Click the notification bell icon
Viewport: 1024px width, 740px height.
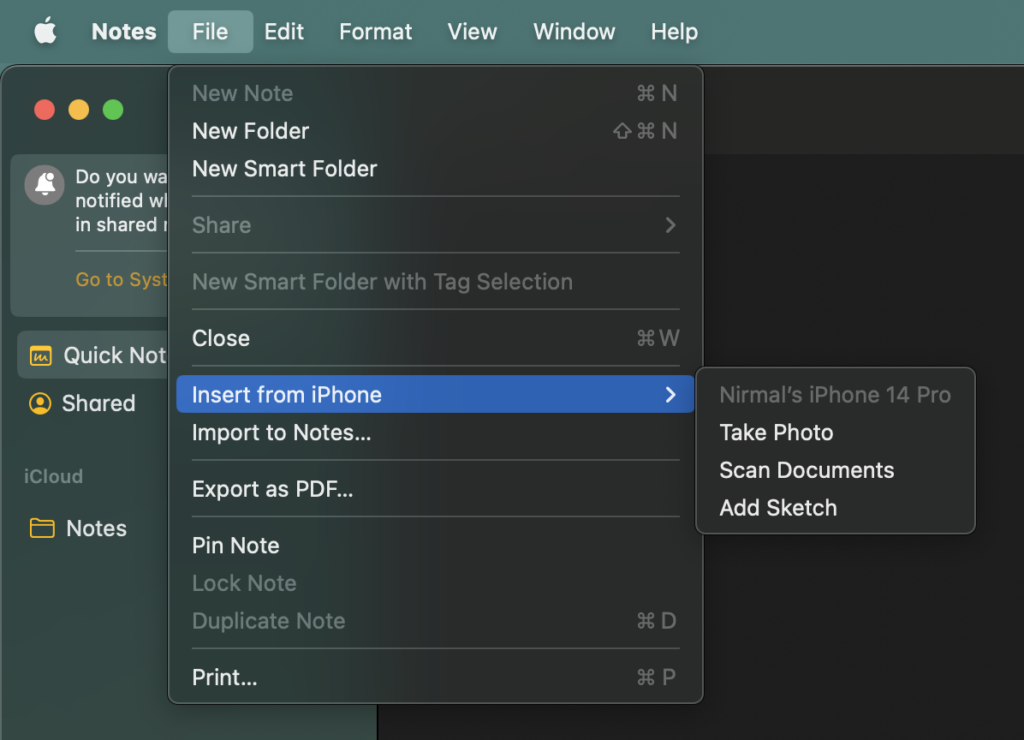coord(44,185)
